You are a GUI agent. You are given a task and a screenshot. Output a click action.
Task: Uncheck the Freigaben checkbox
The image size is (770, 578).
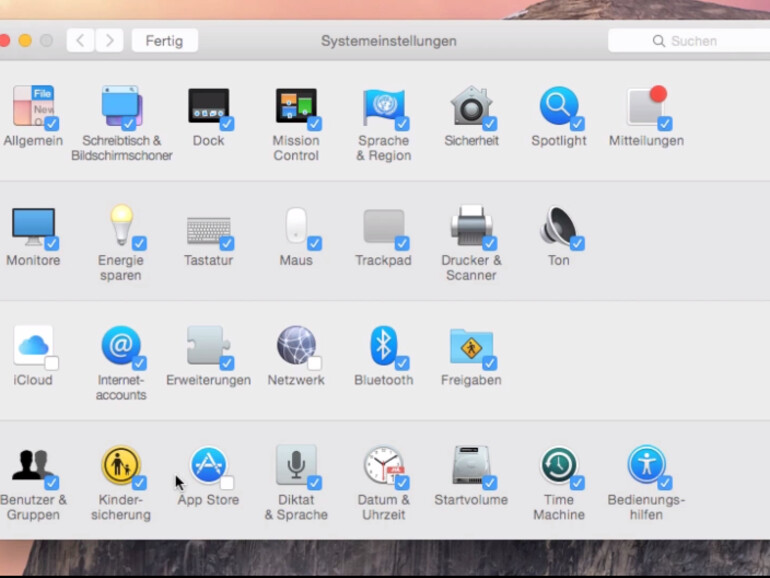(x=490, y=363)
